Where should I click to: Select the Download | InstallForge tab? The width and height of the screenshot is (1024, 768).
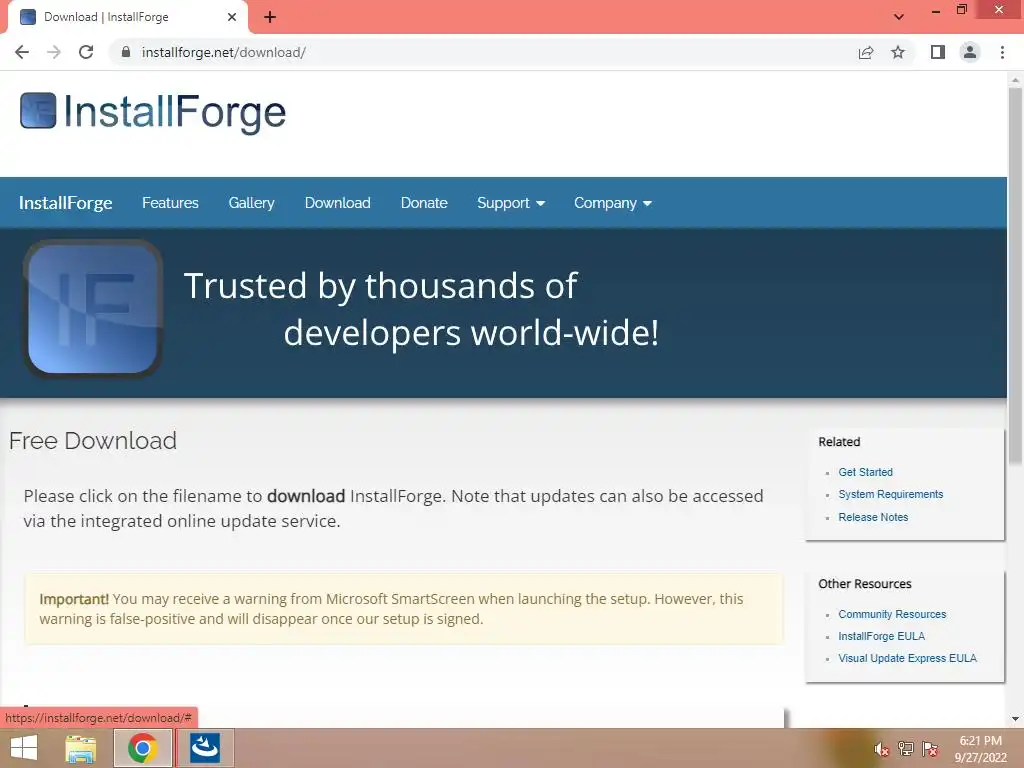[127, 17]
